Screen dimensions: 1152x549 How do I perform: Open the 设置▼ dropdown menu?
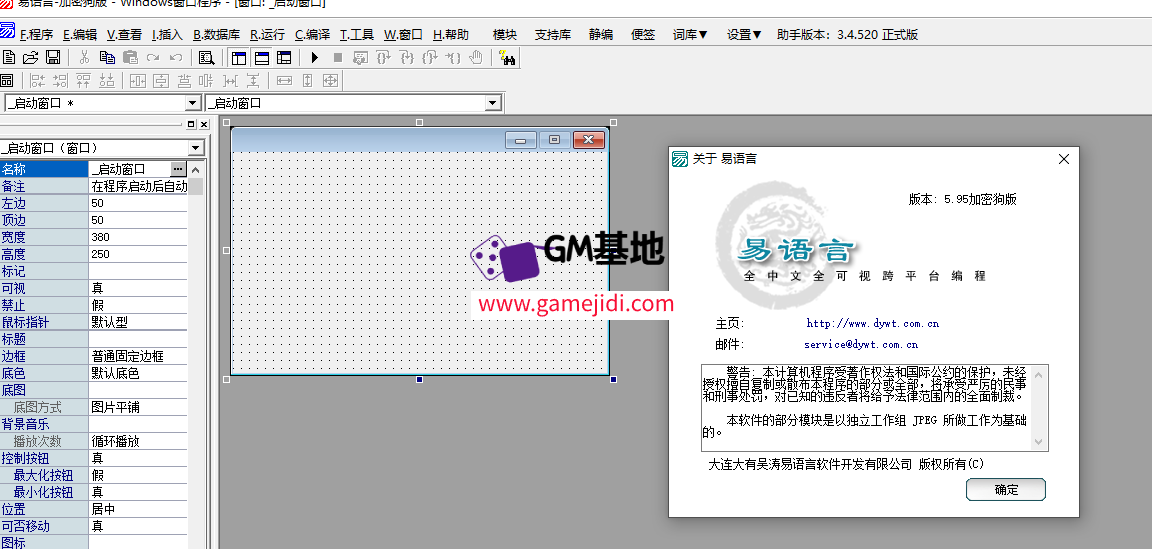[744, 35]
